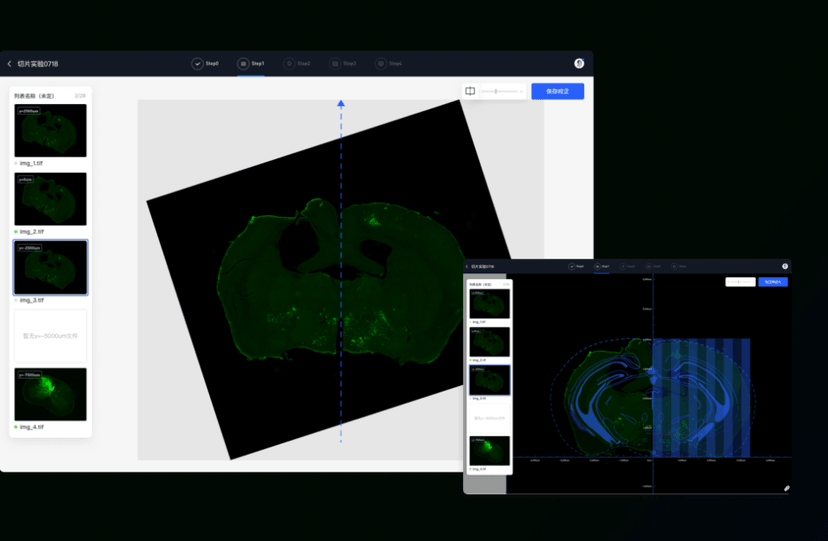Click the blue arrowhead atop the dashed axis
Image resolution: width=828 pixels, height=541 pixels.
[341, 103]
